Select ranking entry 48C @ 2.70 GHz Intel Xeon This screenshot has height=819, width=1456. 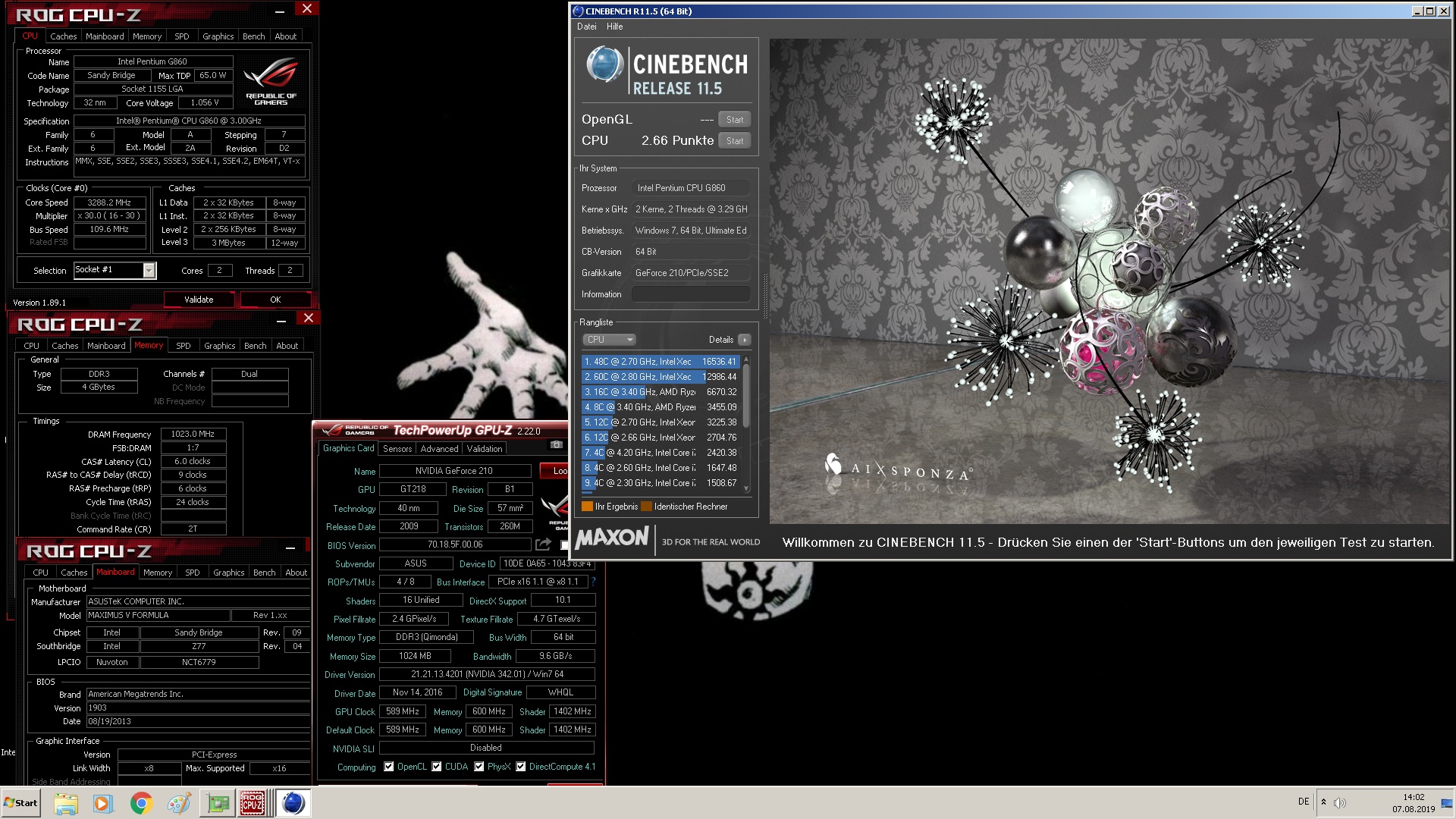click(661, 362)
